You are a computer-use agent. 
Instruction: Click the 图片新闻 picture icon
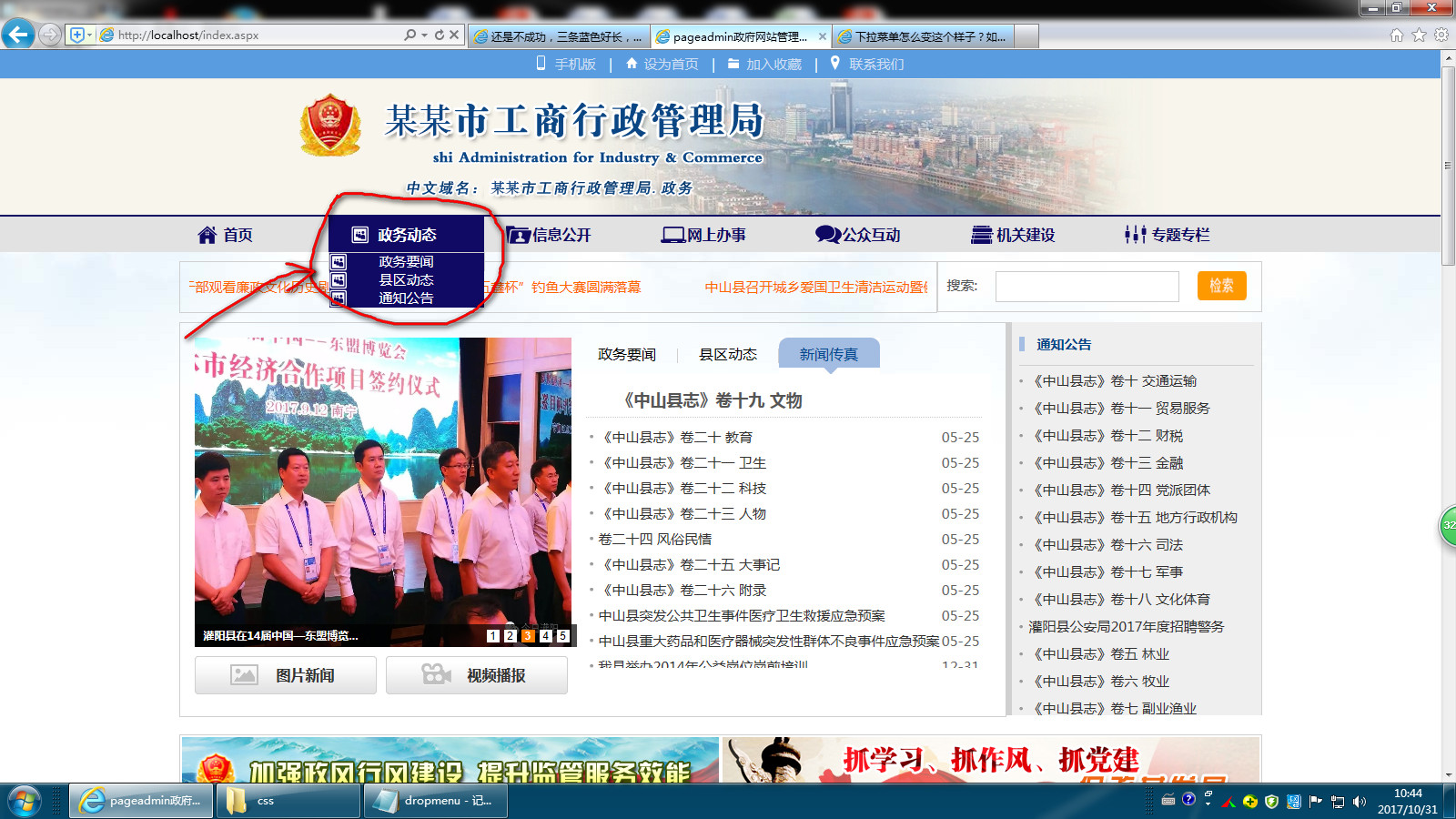point(244,675)
